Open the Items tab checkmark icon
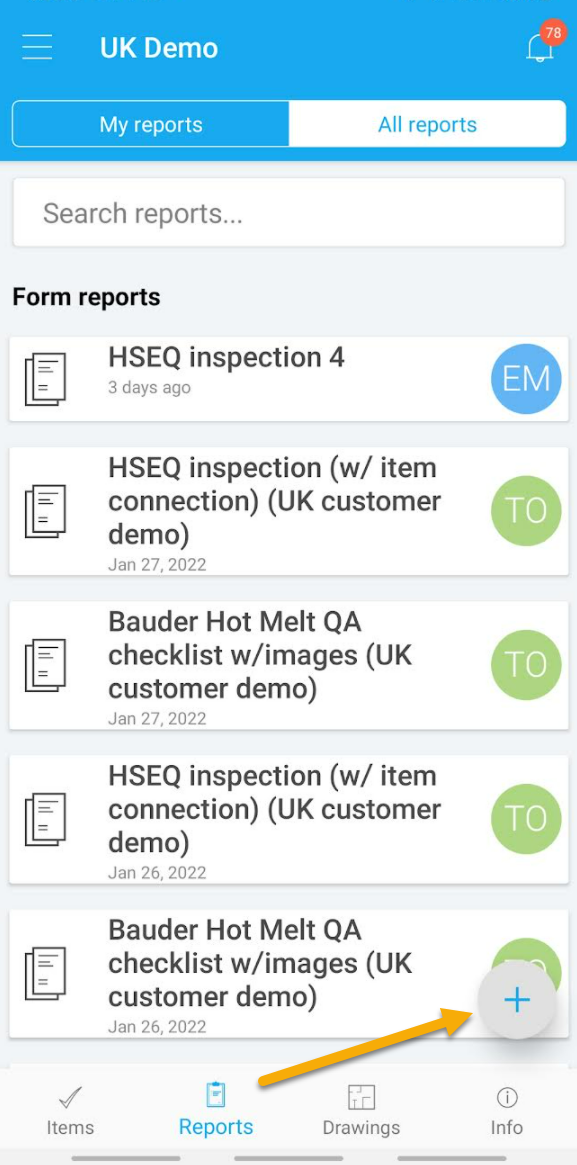577x1165 pixels. coord(70,1097)
